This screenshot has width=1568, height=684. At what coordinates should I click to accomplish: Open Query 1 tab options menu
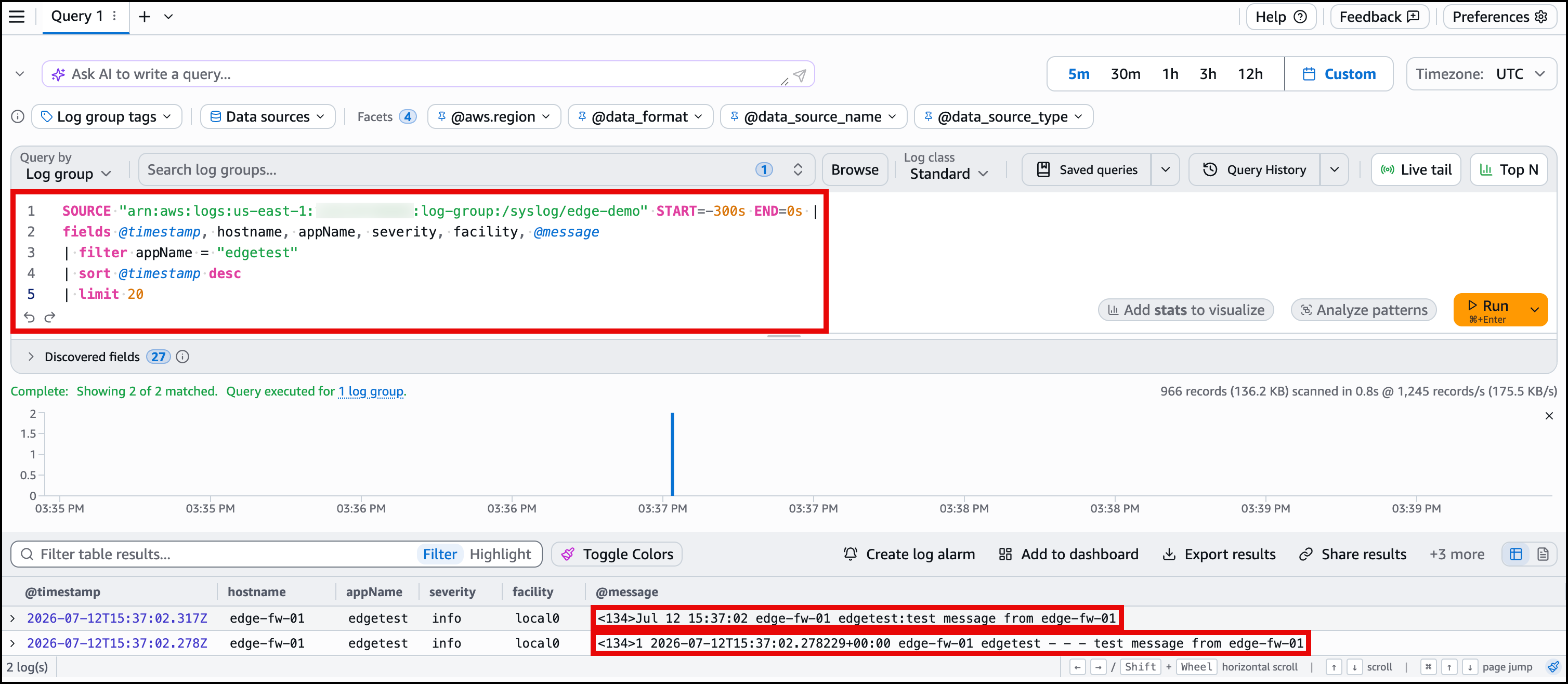[x=114, y=17]
